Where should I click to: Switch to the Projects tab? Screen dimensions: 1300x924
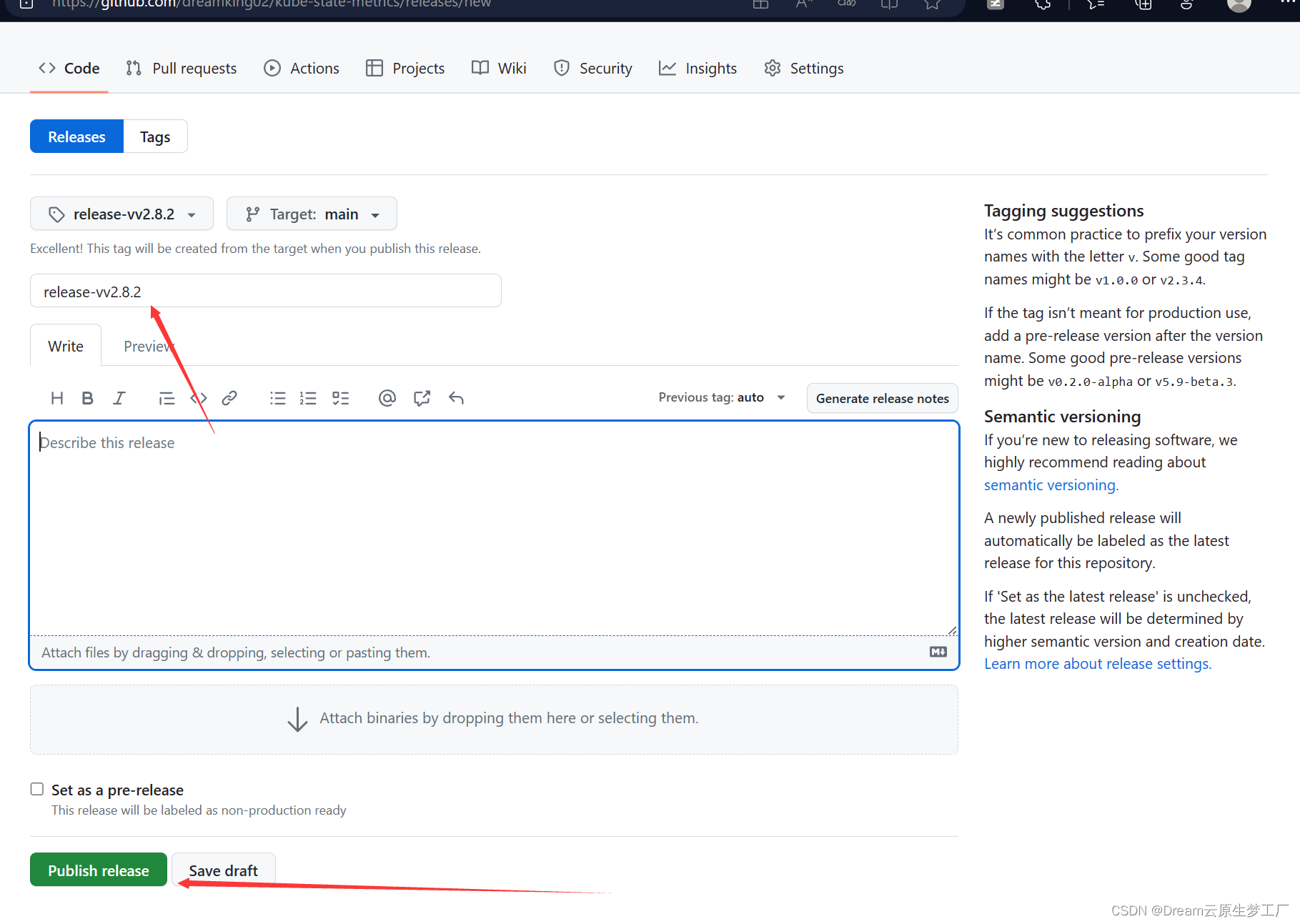pos(405,68)
